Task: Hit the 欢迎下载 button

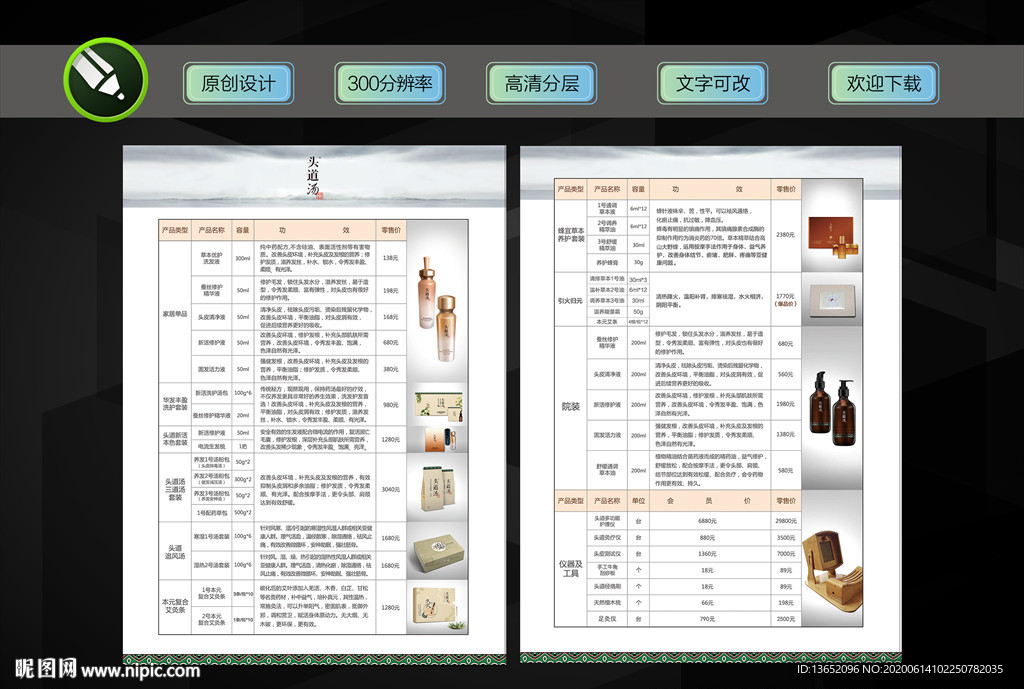Action: point(883,83)
